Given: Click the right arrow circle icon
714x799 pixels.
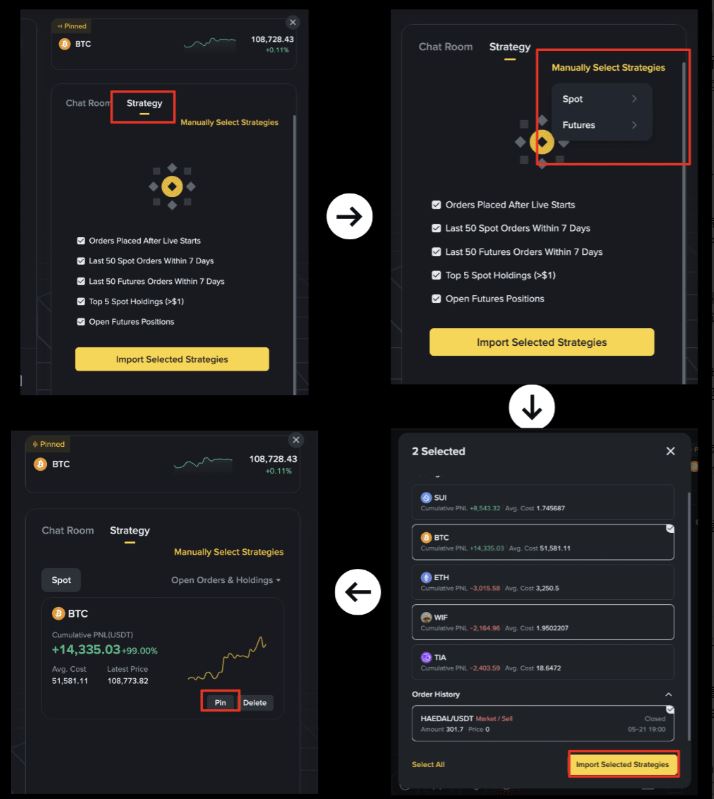Looking at the screenshot, I should pos(350,216).
